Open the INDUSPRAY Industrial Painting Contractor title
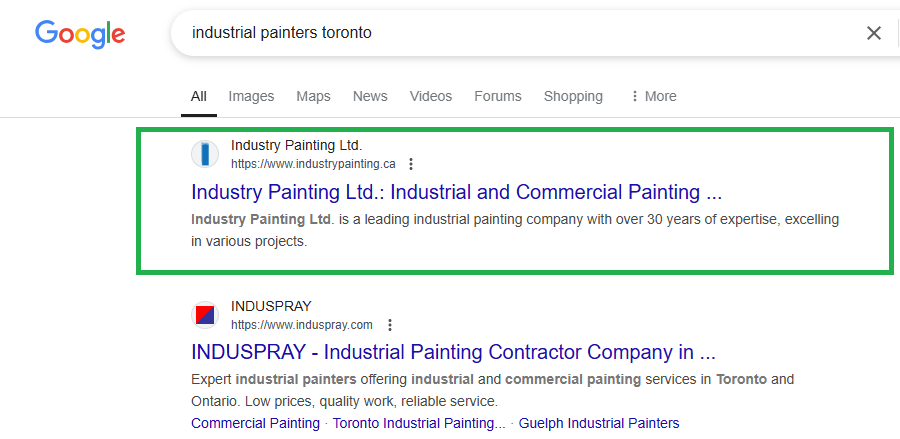900x439 pixels. coord(453,352)
